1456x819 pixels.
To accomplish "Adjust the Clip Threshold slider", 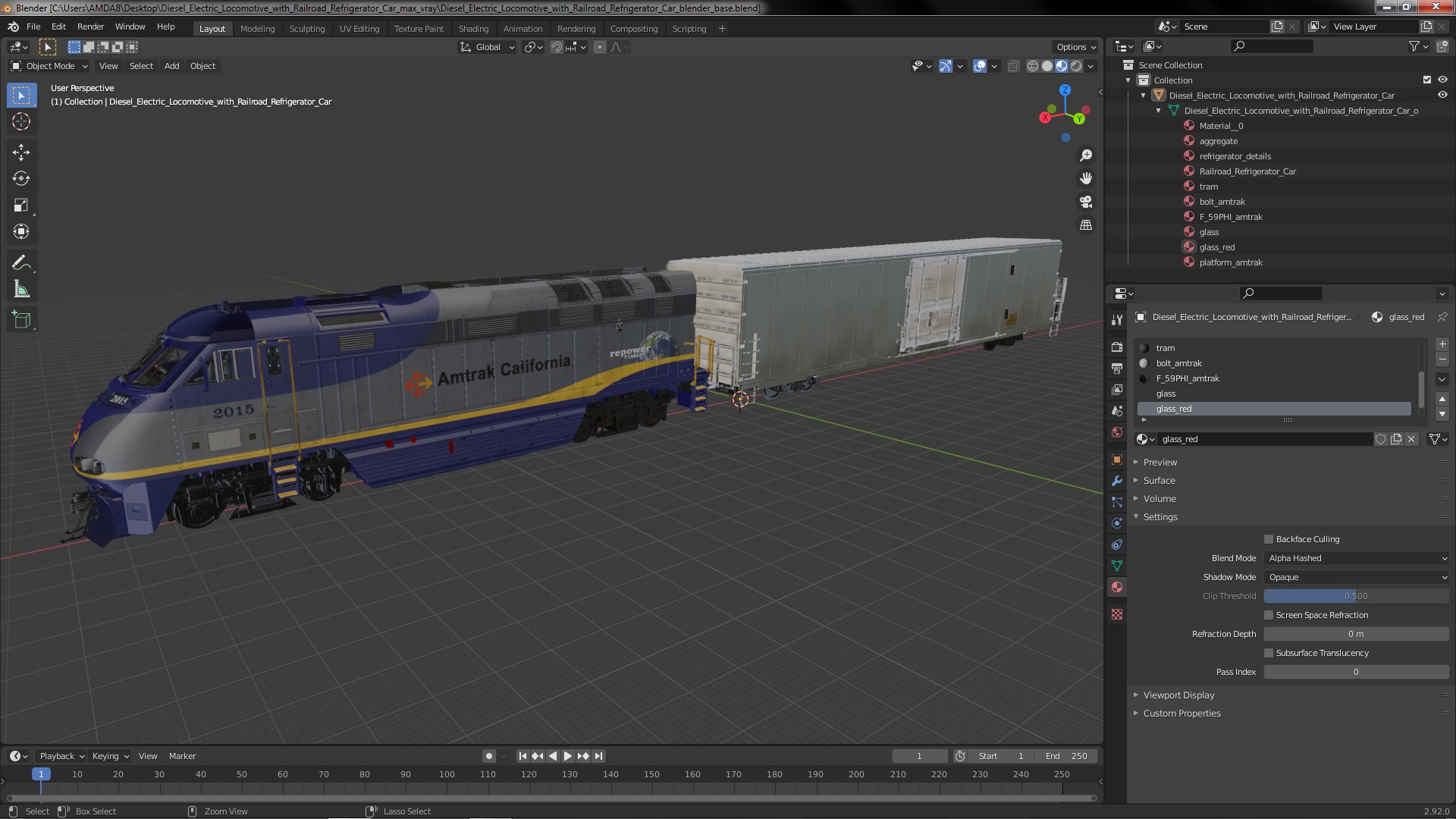I will tap(1357, 596).
